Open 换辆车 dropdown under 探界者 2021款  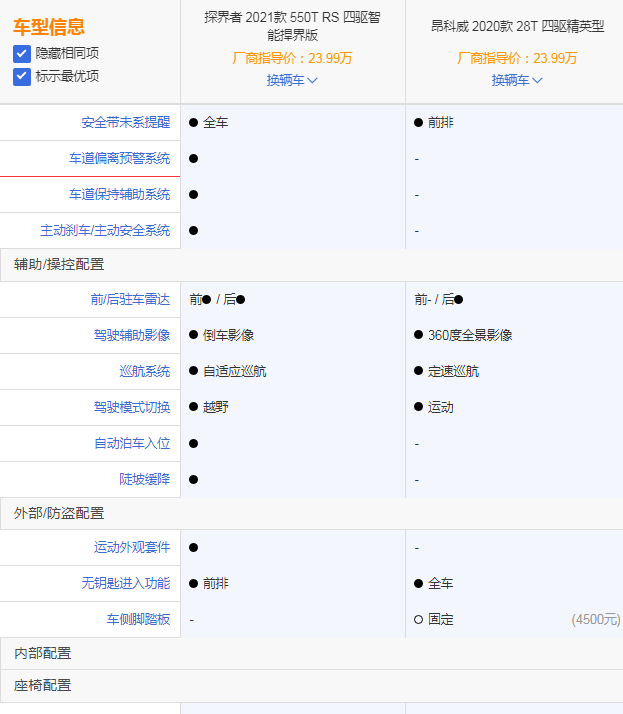(x=292, y=80)
